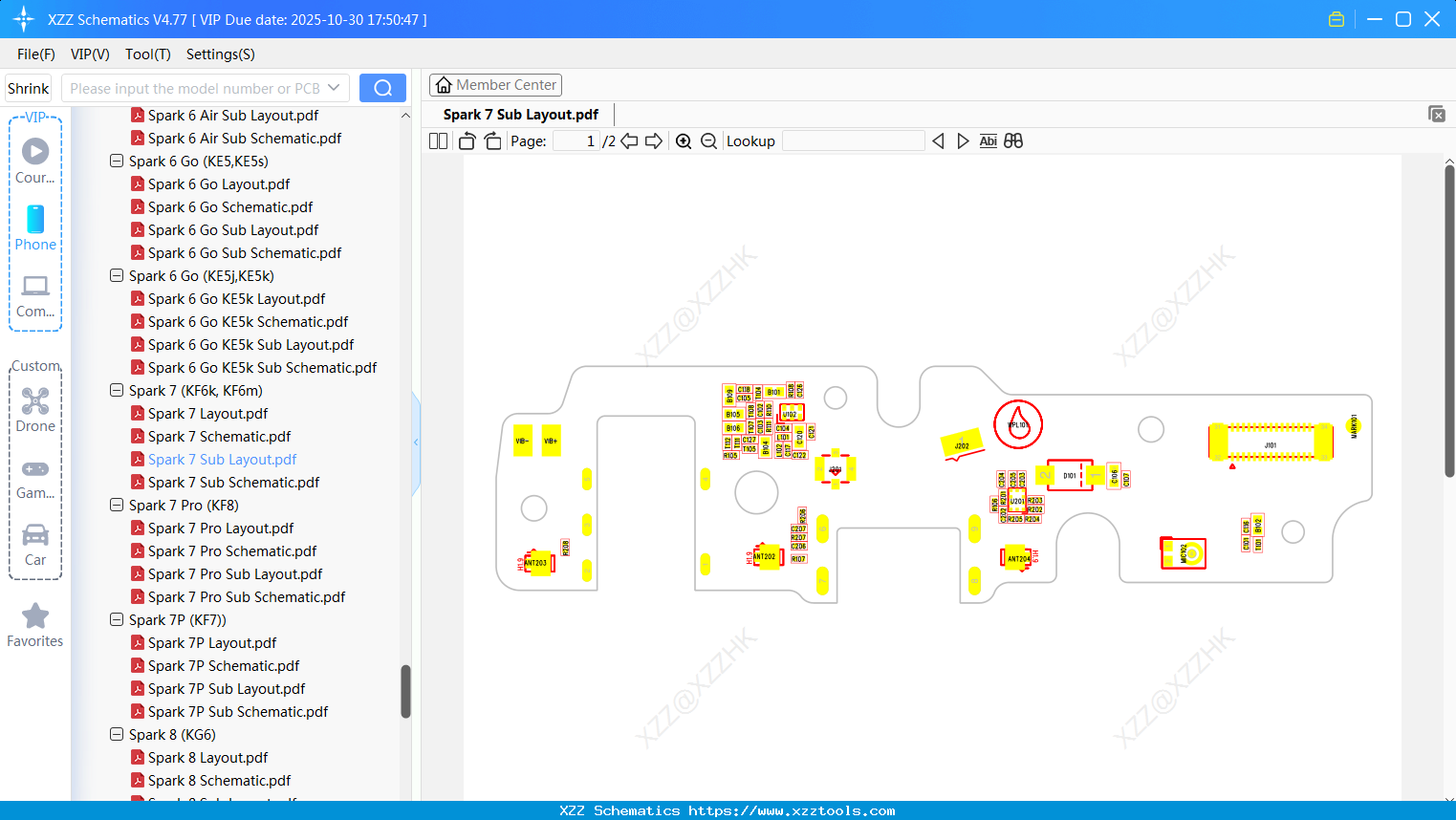Switch to the Spark 7 Sub Layout.pdf tab
The height and width of the screenshot is (820, 1456).
click(520, 114)
